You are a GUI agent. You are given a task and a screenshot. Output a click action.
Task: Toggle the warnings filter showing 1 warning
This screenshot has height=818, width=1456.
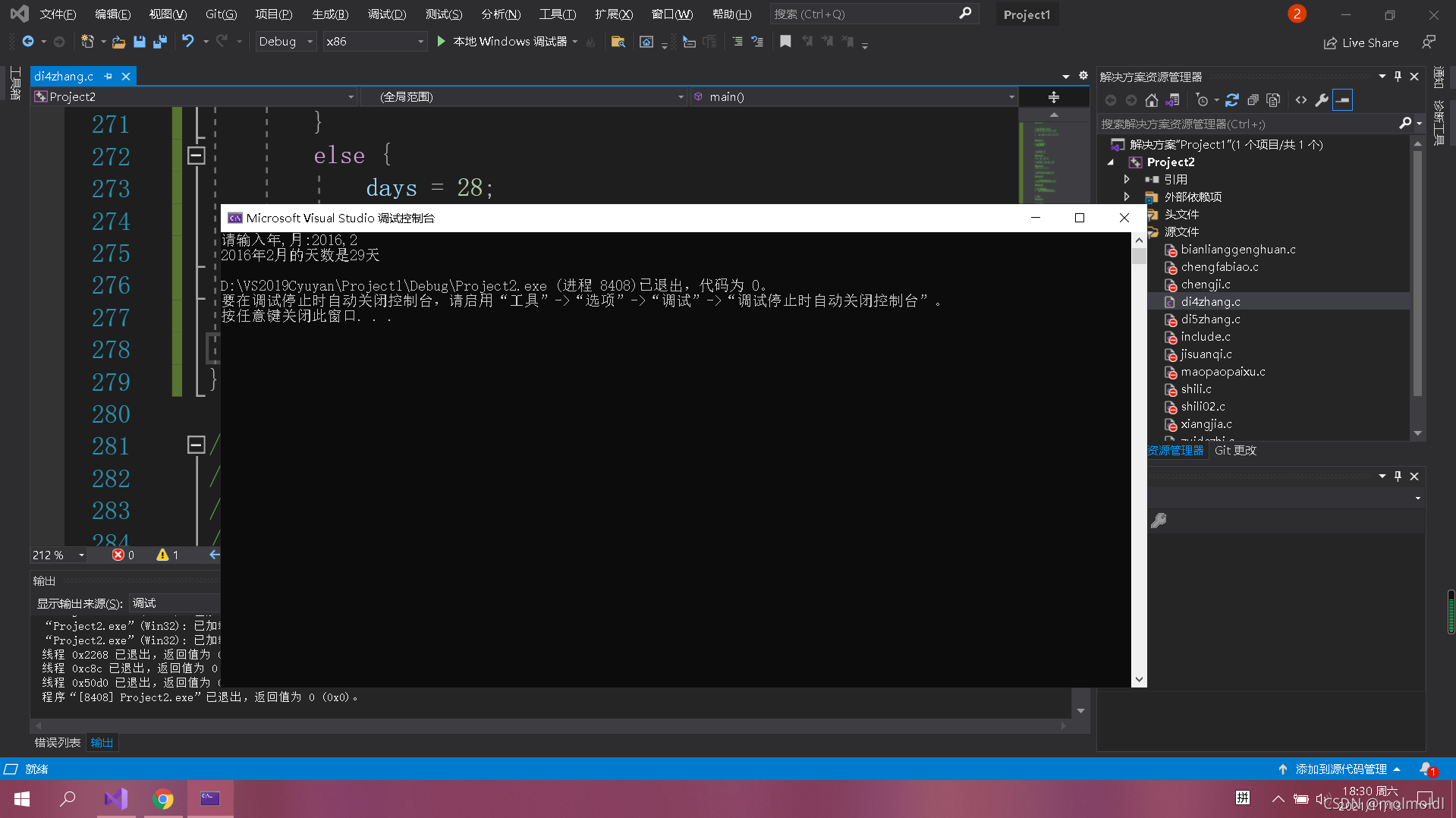pos(168,555)
